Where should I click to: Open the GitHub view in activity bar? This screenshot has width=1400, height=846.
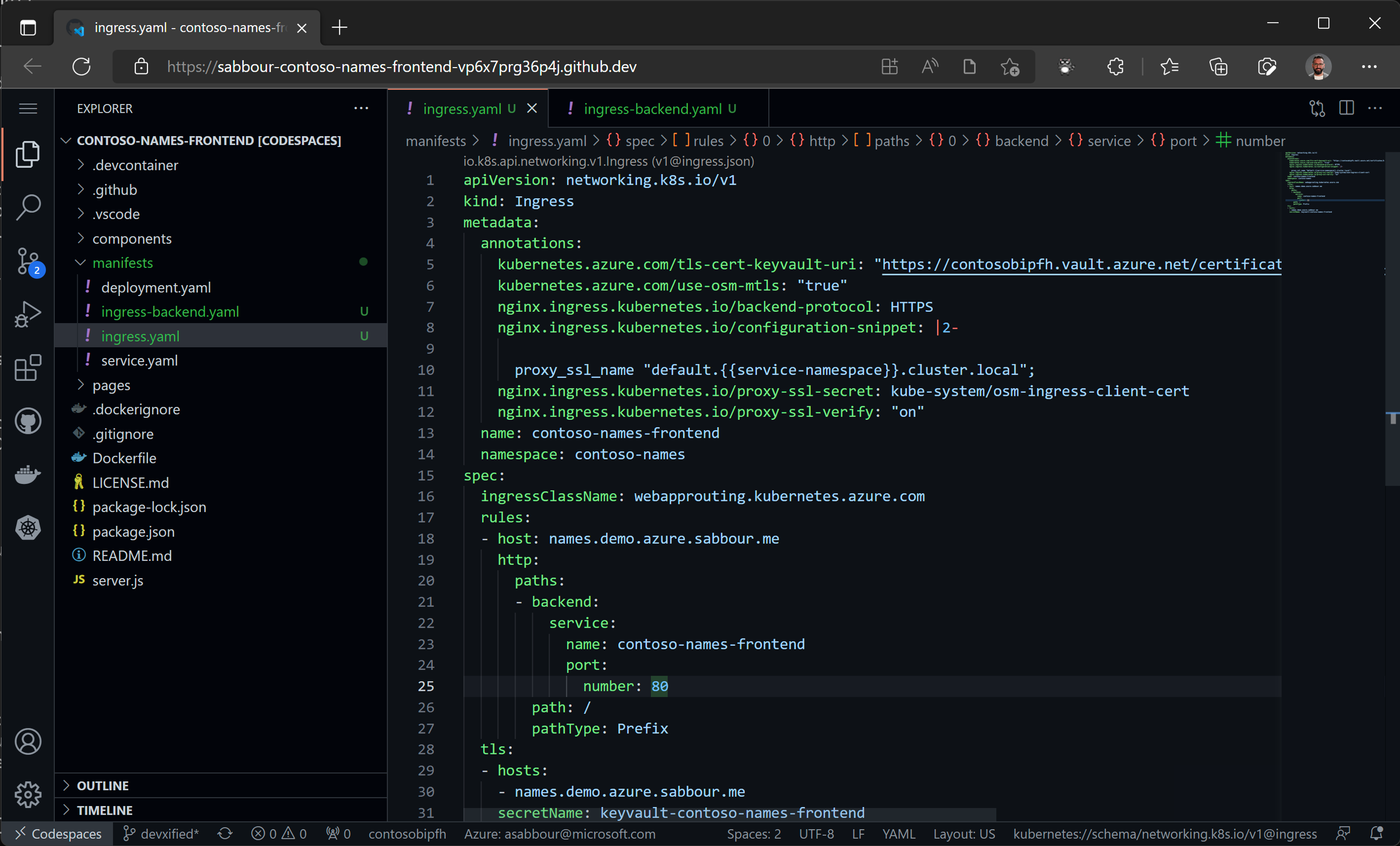pyautogui.click(x=28, y=421)
